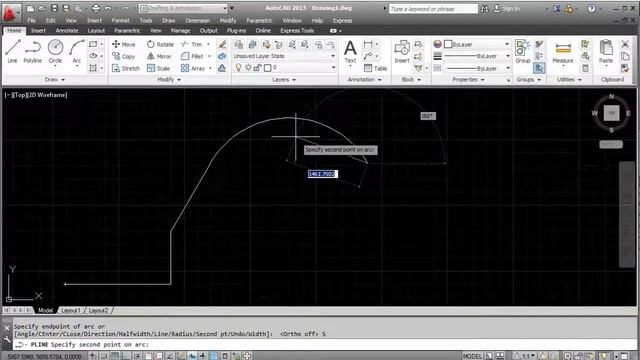
Task: Expand the Modify panel
Action: coord(169,80)
